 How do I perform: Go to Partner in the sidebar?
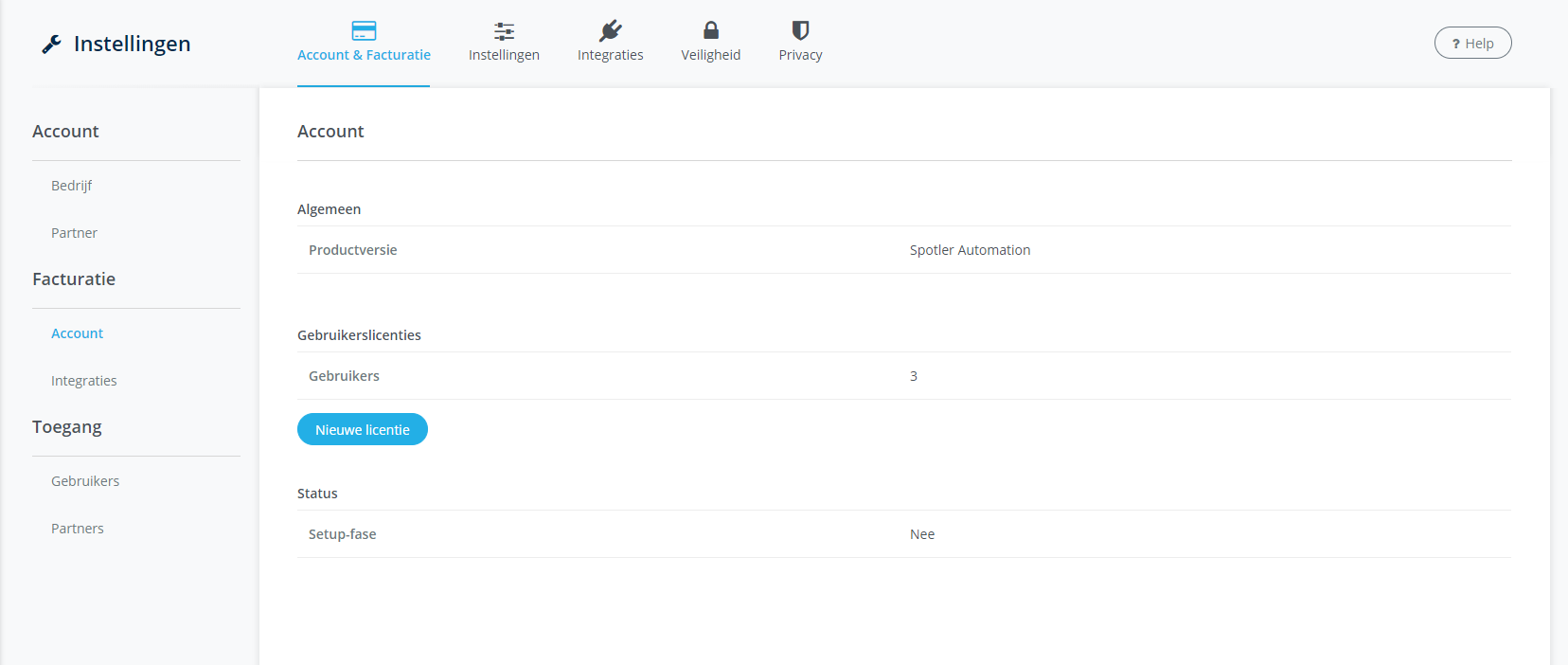[x=74, y=233]
